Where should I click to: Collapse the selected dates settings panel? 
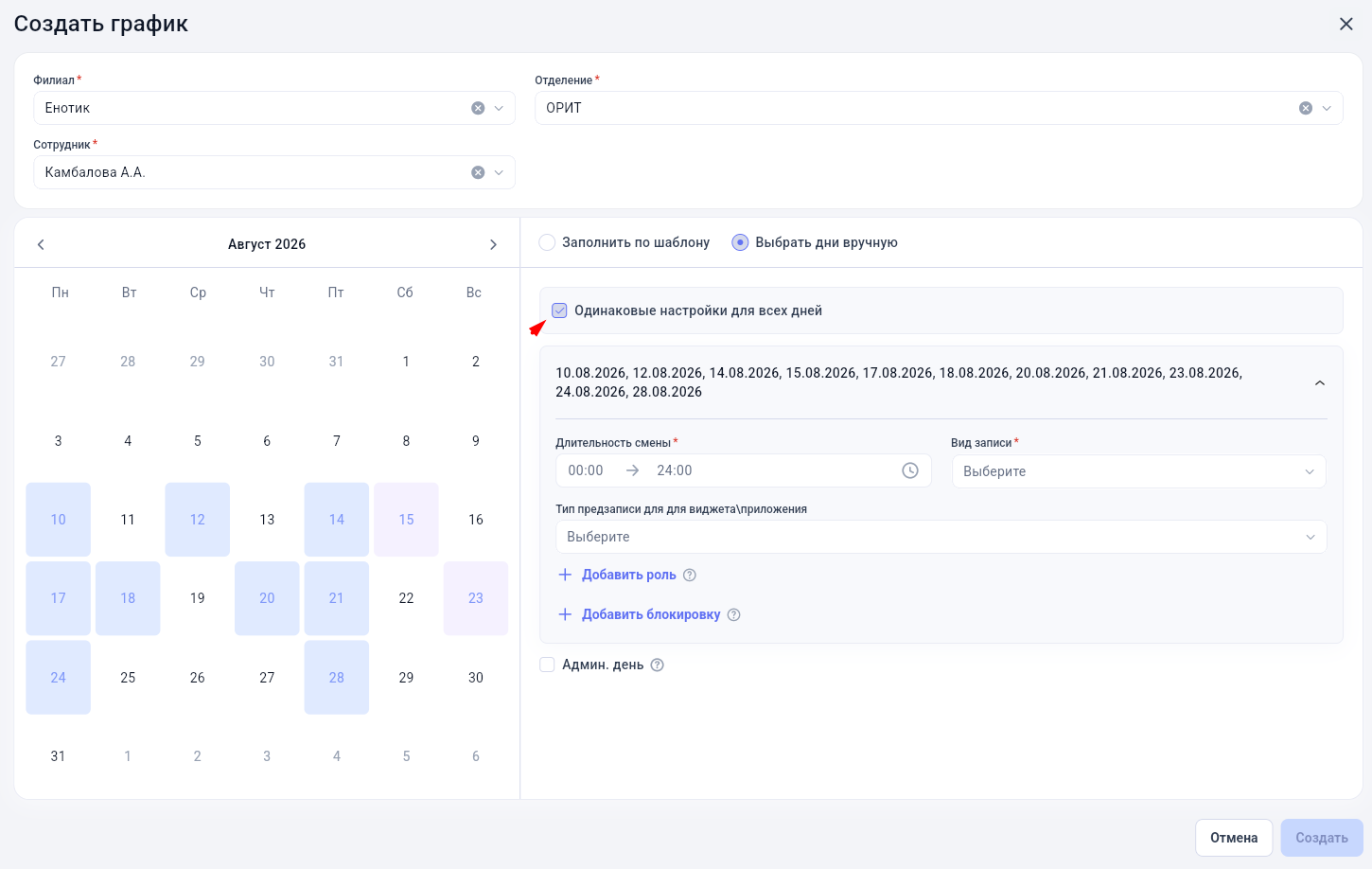pyautogui.click(x=1320, y=382)
